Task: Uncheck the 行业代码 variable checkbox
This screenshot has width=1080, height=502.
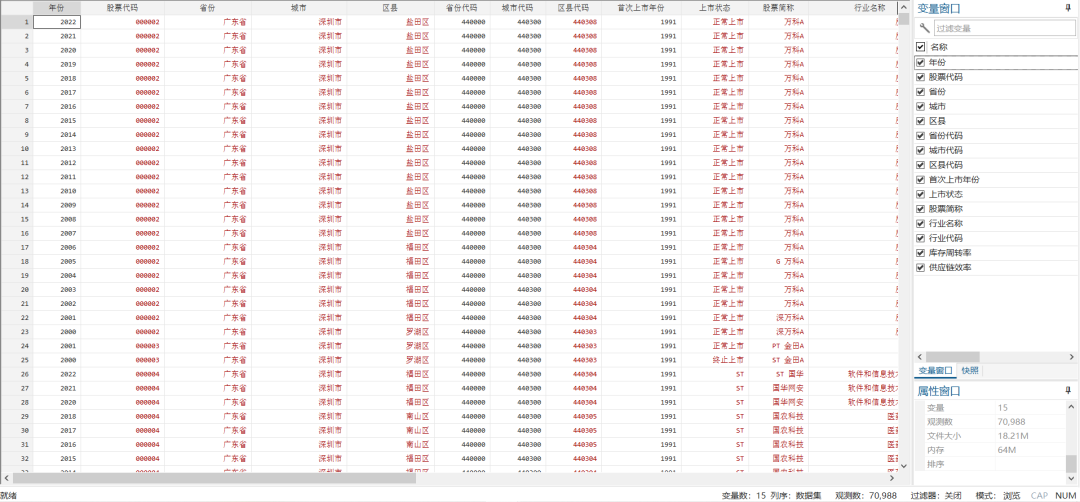Action: tap(920, 238)
